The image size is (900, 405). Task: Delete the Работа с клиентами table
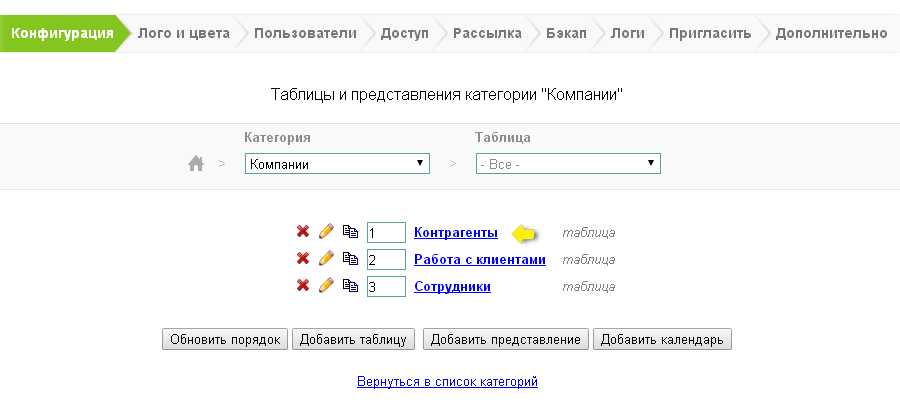pyautogui.click(x=303, y=259)
